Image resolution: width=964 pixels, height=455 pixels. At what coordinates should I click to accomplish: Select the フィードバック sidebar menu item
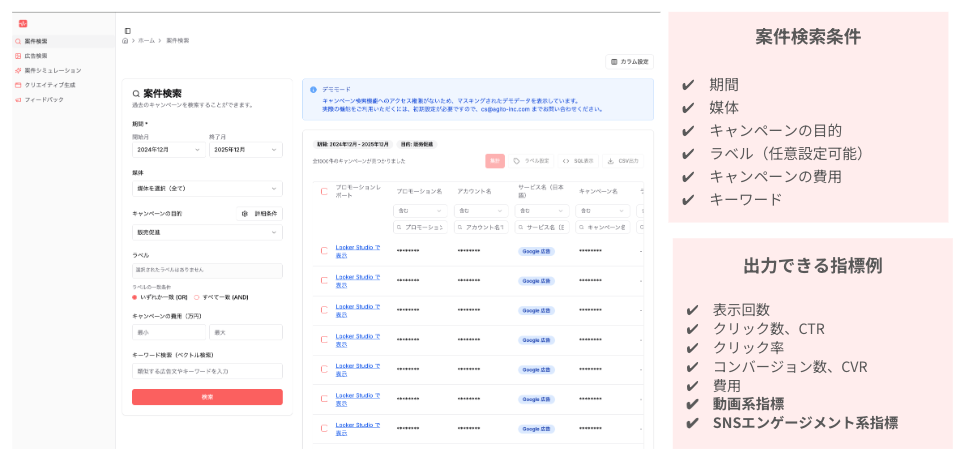point(64,100)
